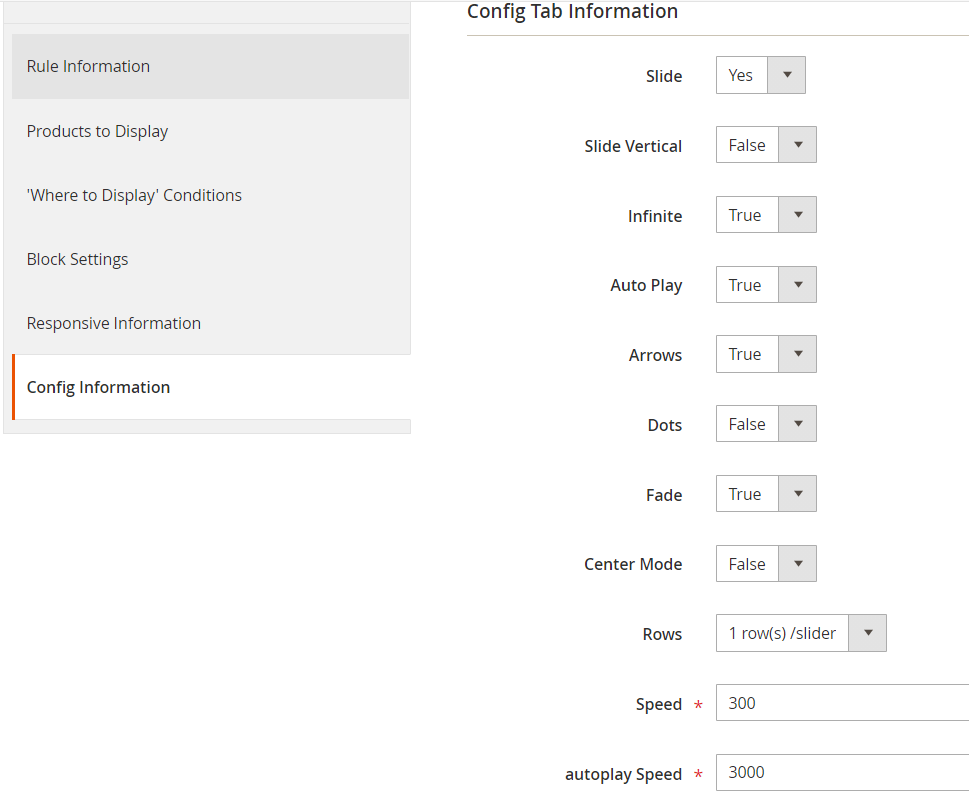The image size is (969, 807).
Task: Change the Auto Play dropdown value
Action: pyautogui.click(x=766, y=285)
